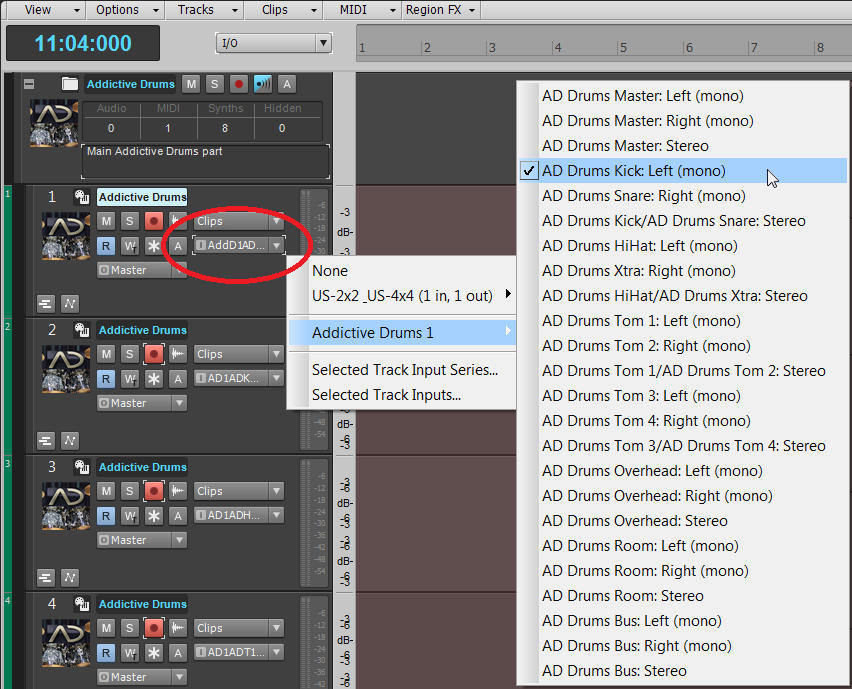Show track 2 lanes button
852x689 pixels.
[x=46, y=441]
